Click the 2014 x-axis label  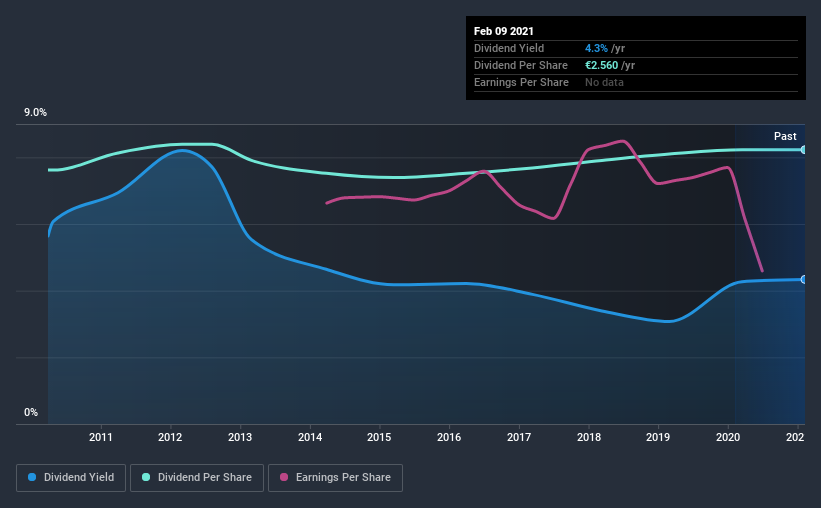[310, 437]
